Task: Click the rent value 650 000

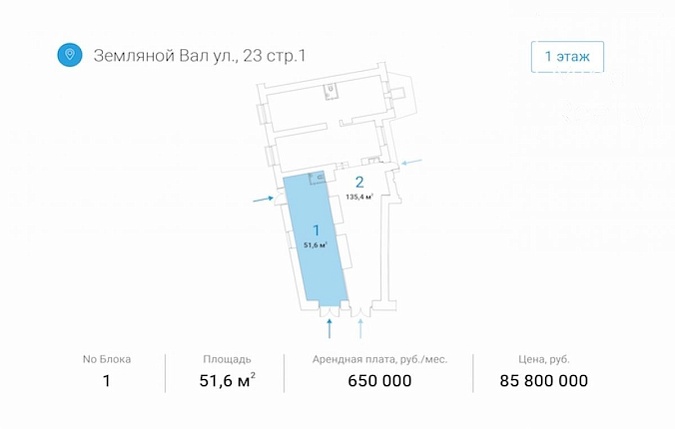Action: click(x=380, y=381)
